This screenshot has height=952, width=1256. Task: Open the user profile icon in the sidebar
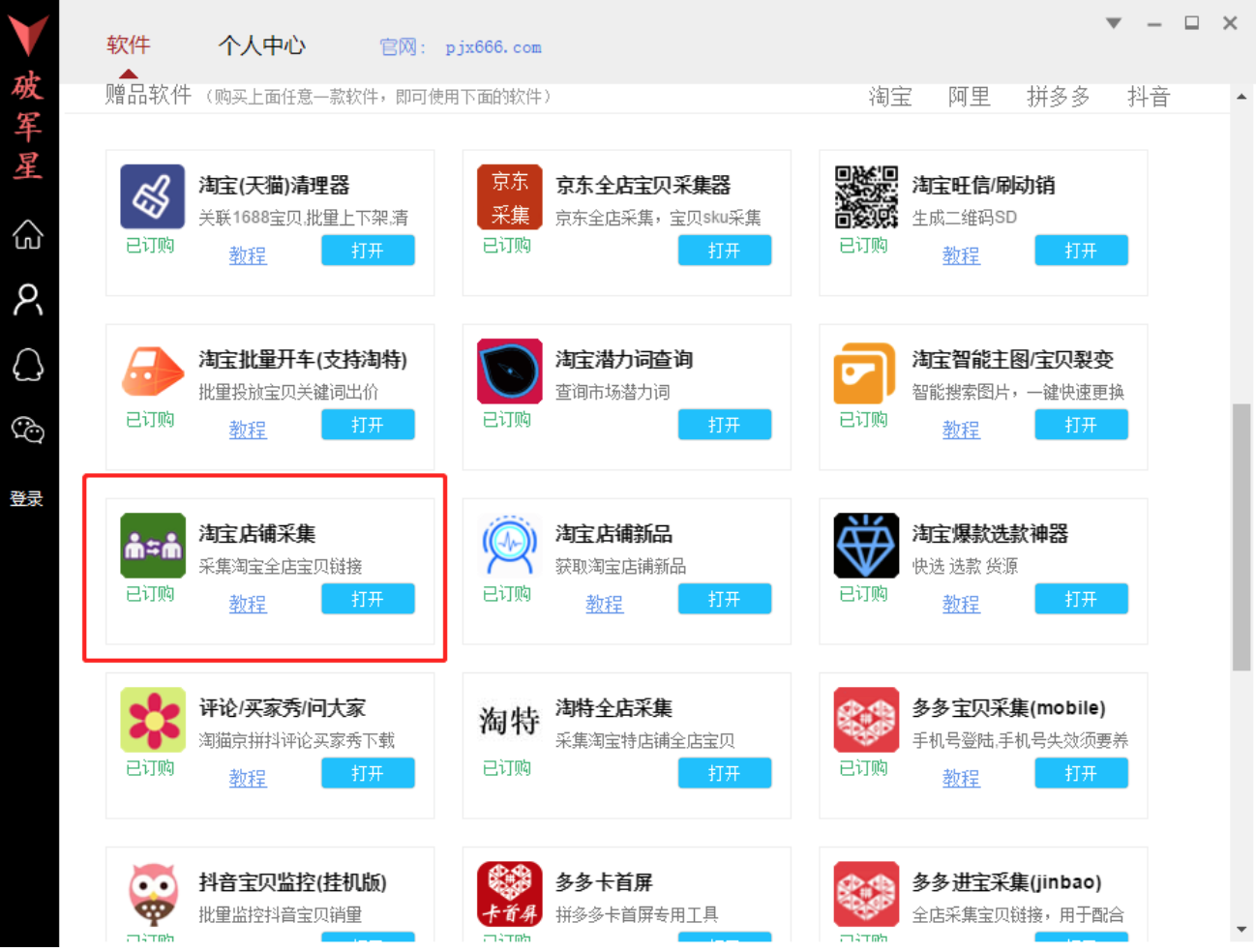(x=27, y=300)
